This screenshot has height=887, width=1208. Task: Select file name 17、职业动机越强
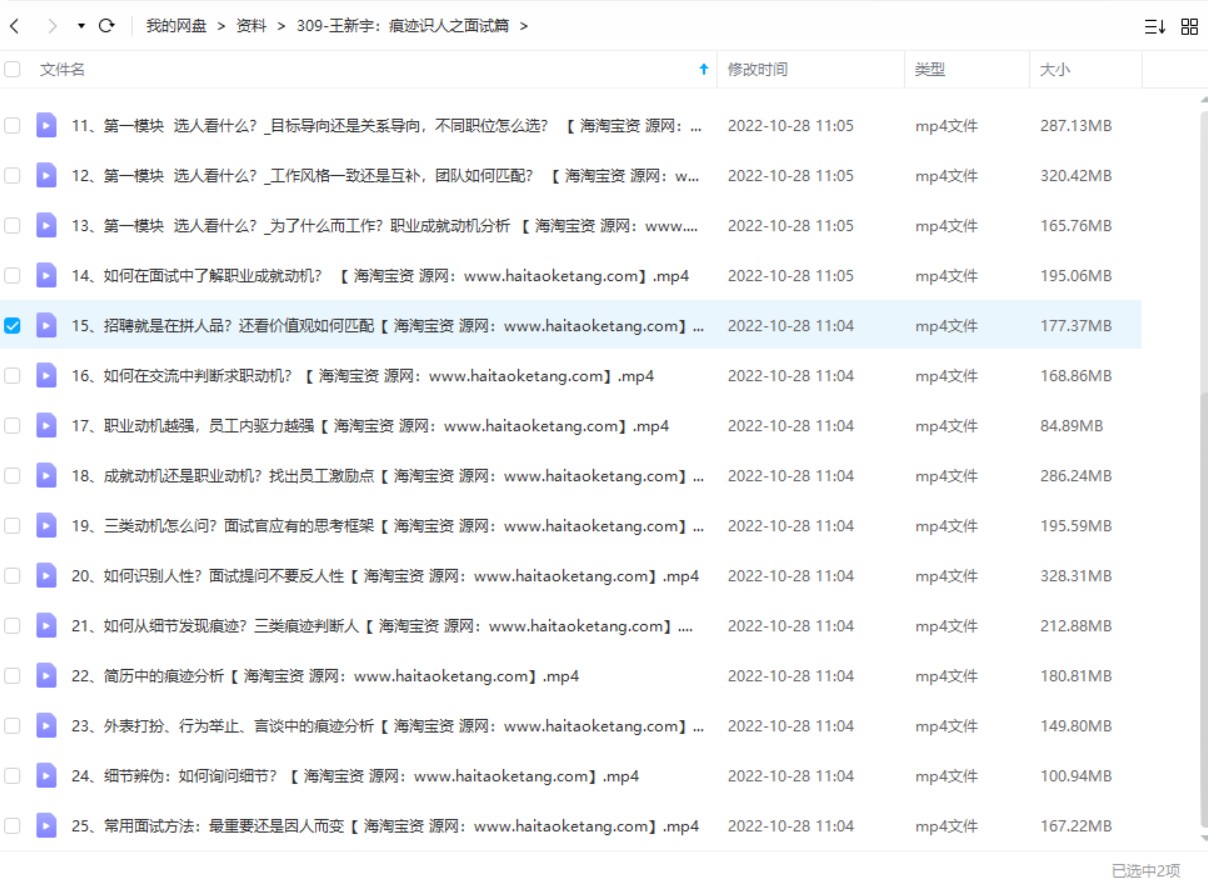click(x=370, y=425)
